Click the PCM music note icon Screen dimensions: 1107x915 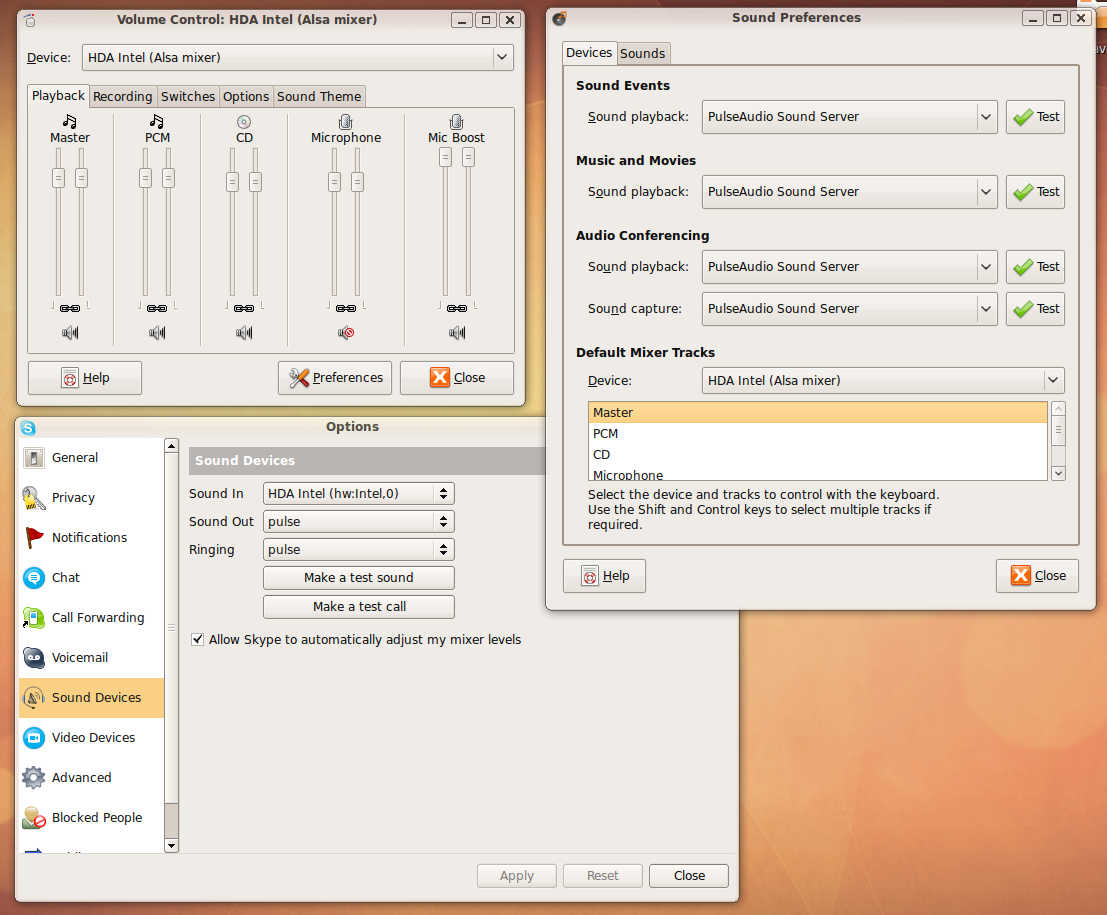pos(157,121)
